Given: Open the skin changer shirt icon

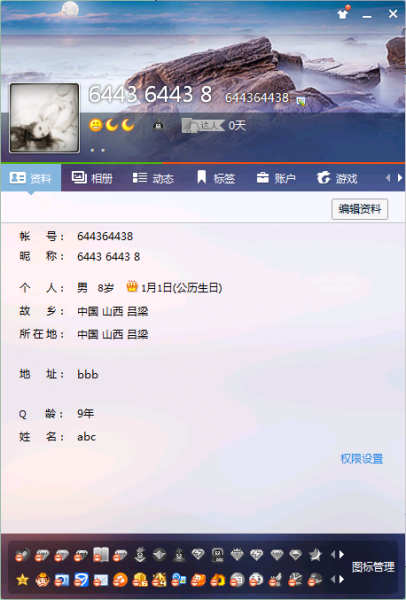Looking at the screenshot, I should [x=343, y=14].
